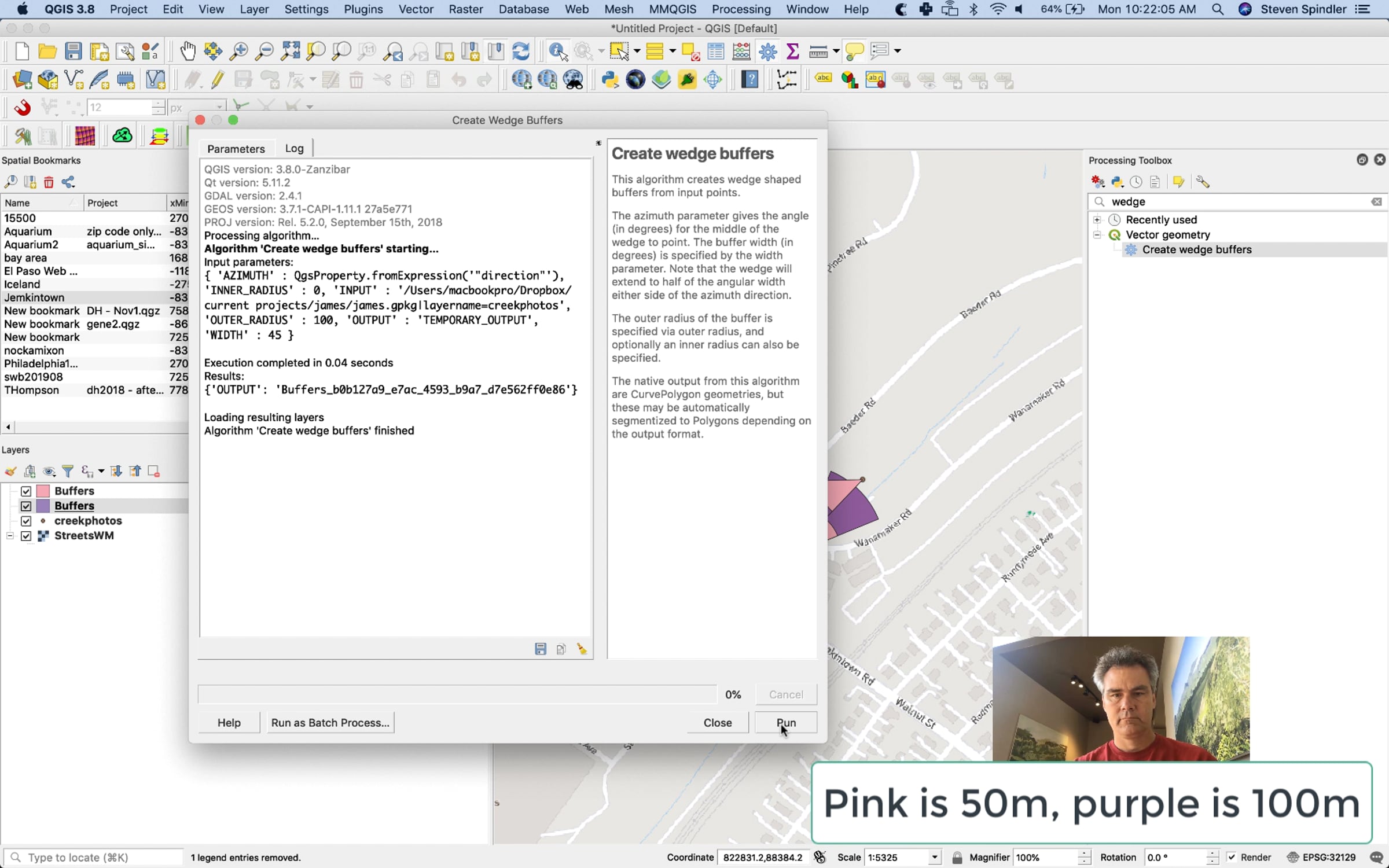Uncheck the creekphotos layer checkbox
Image resolution: width=1389 pixels, height=868 pixels.
point(26,521)
